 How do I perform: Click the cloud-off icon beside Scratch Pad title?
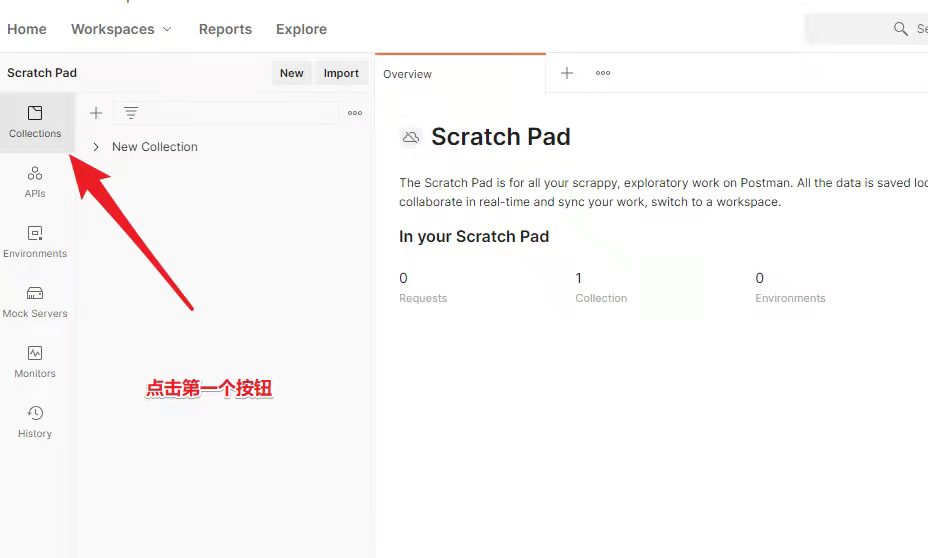pyautogui.click(x=411, y=137)
